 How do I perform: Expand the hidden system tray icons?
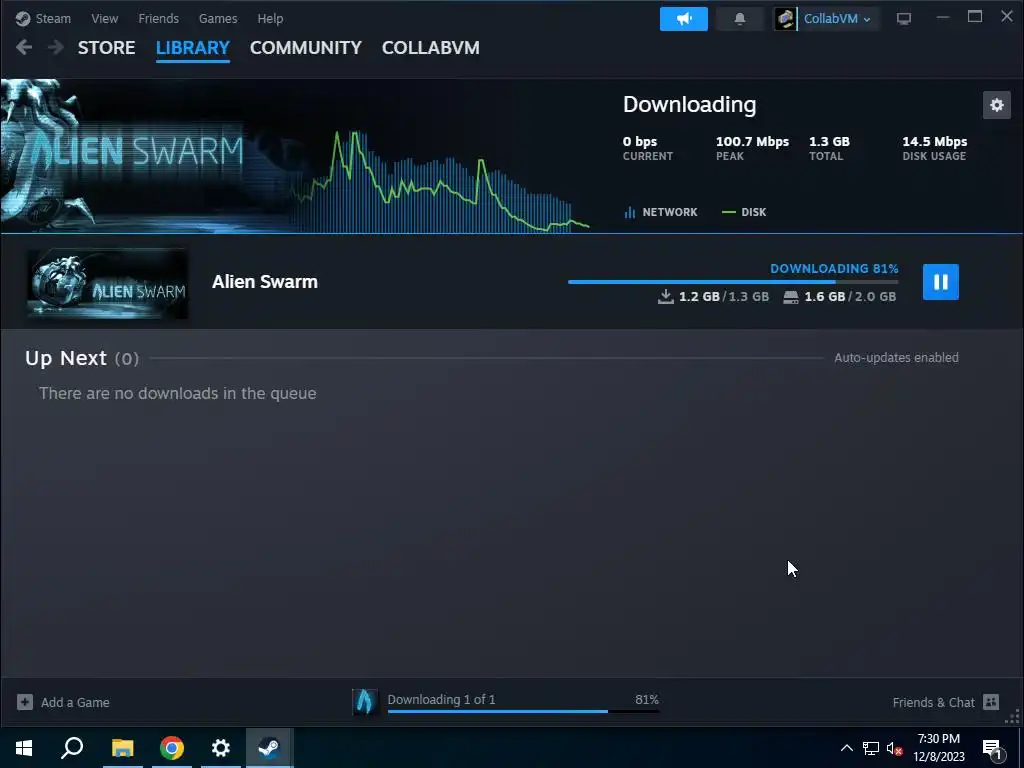(x=846, y=748)
